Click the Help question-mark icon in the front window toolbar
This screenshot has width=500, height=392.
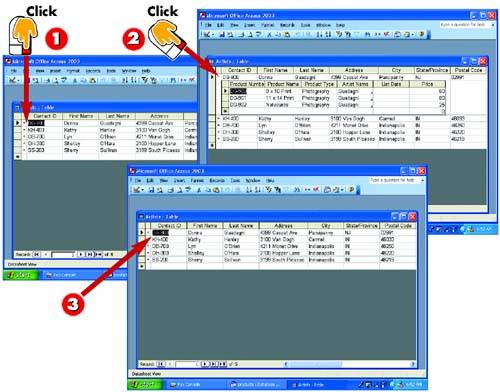[x=351, y=190]
